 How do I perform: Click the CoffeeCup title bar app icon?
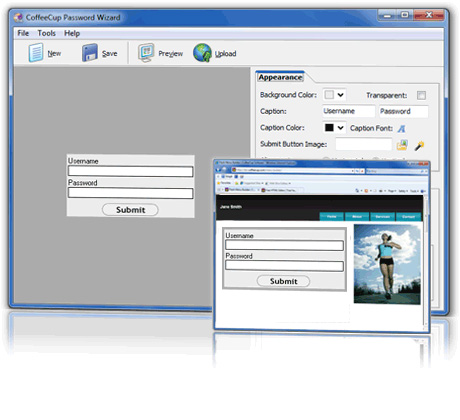(18, 17)
